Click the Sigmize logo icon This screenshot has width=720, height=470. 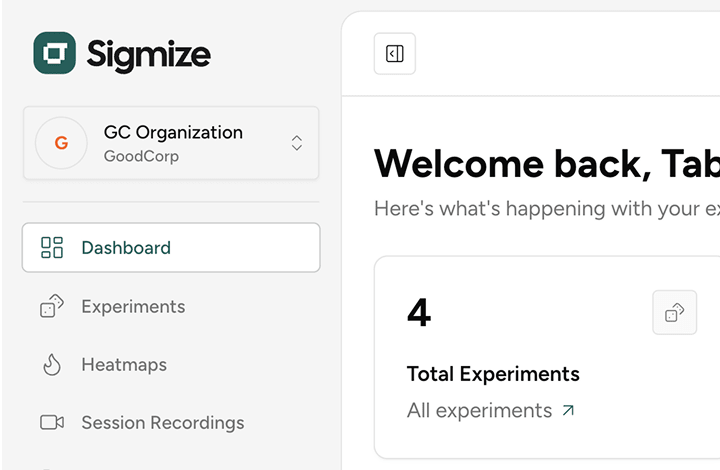pyautogui.click(x=55, y=53)
